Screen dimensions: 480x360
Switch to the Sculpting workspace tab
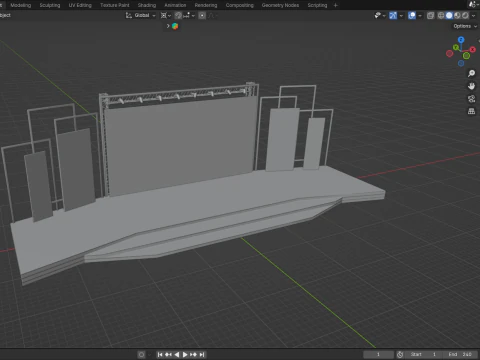(x=50, y=5)
